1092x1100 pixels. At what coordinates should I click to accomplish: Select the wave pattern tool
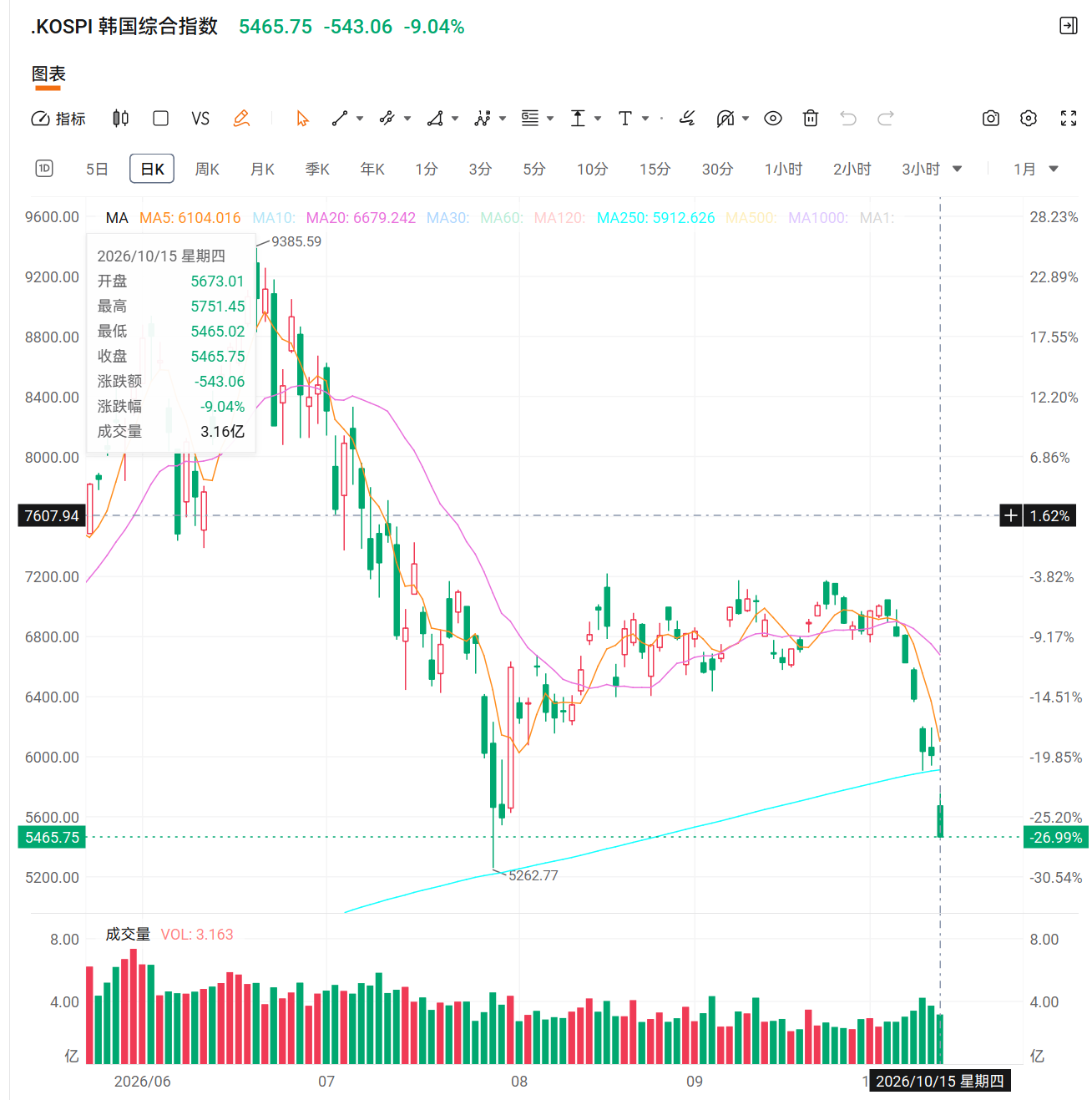click(483, 119)
